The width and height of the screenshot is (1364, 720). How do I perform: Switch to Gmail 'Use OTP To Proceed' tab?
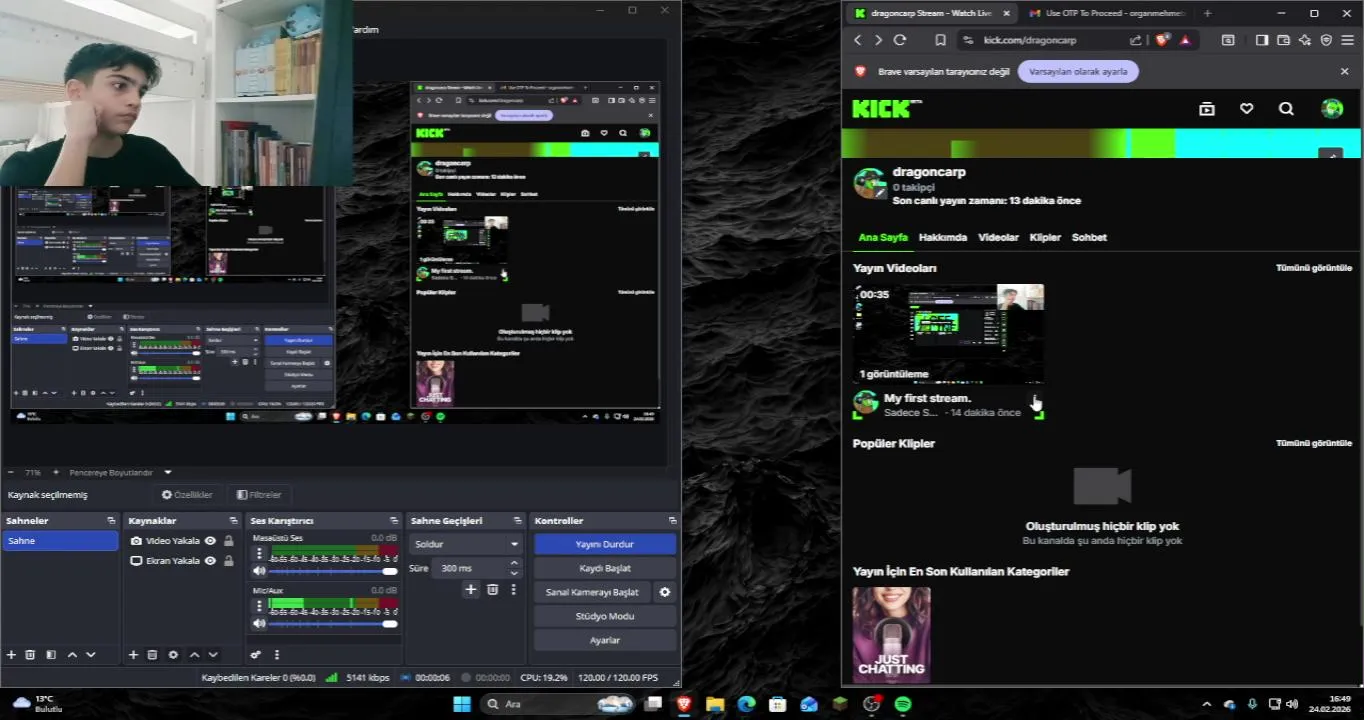(1106, 13)
